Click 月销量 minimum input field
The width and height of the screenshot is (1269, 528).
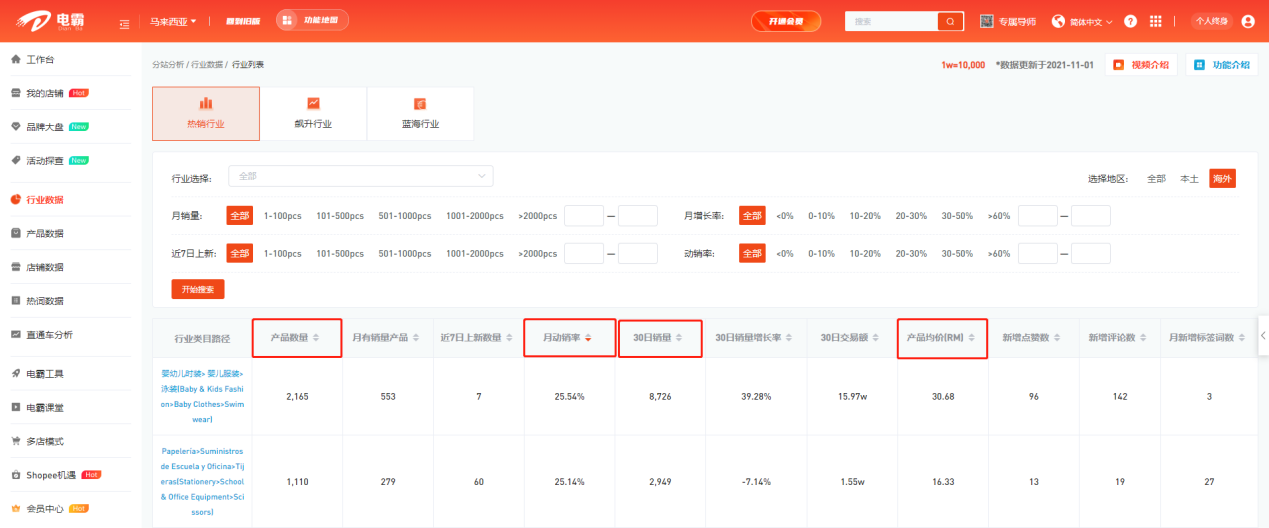(x=584, y=215)
